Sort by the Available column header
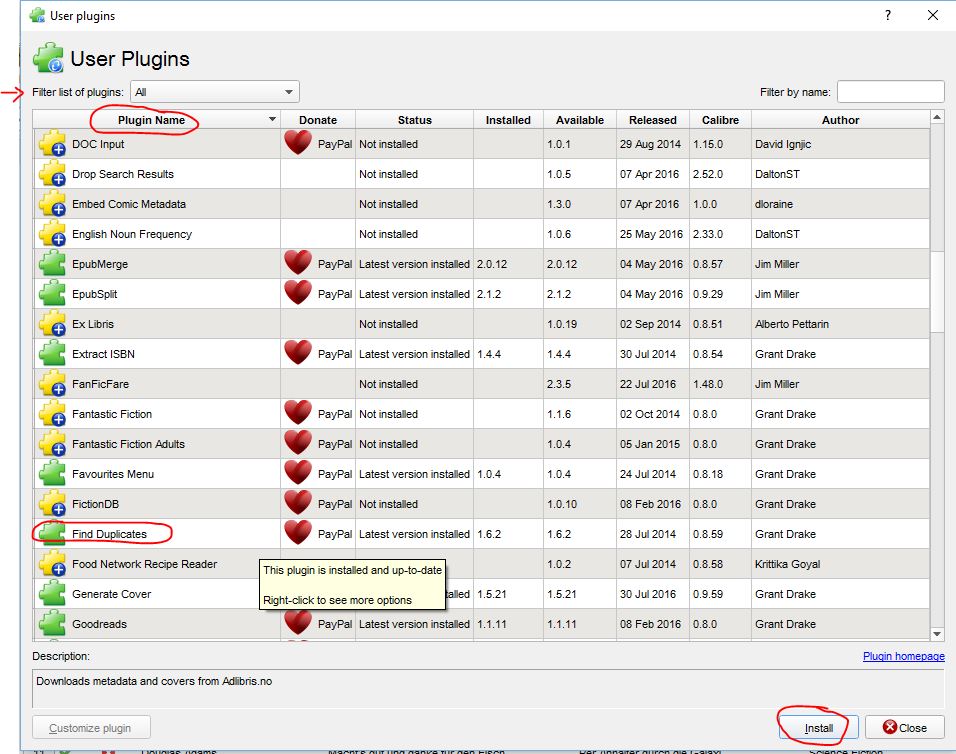Viewport: 956px width, 754px height. coord(580,120)
